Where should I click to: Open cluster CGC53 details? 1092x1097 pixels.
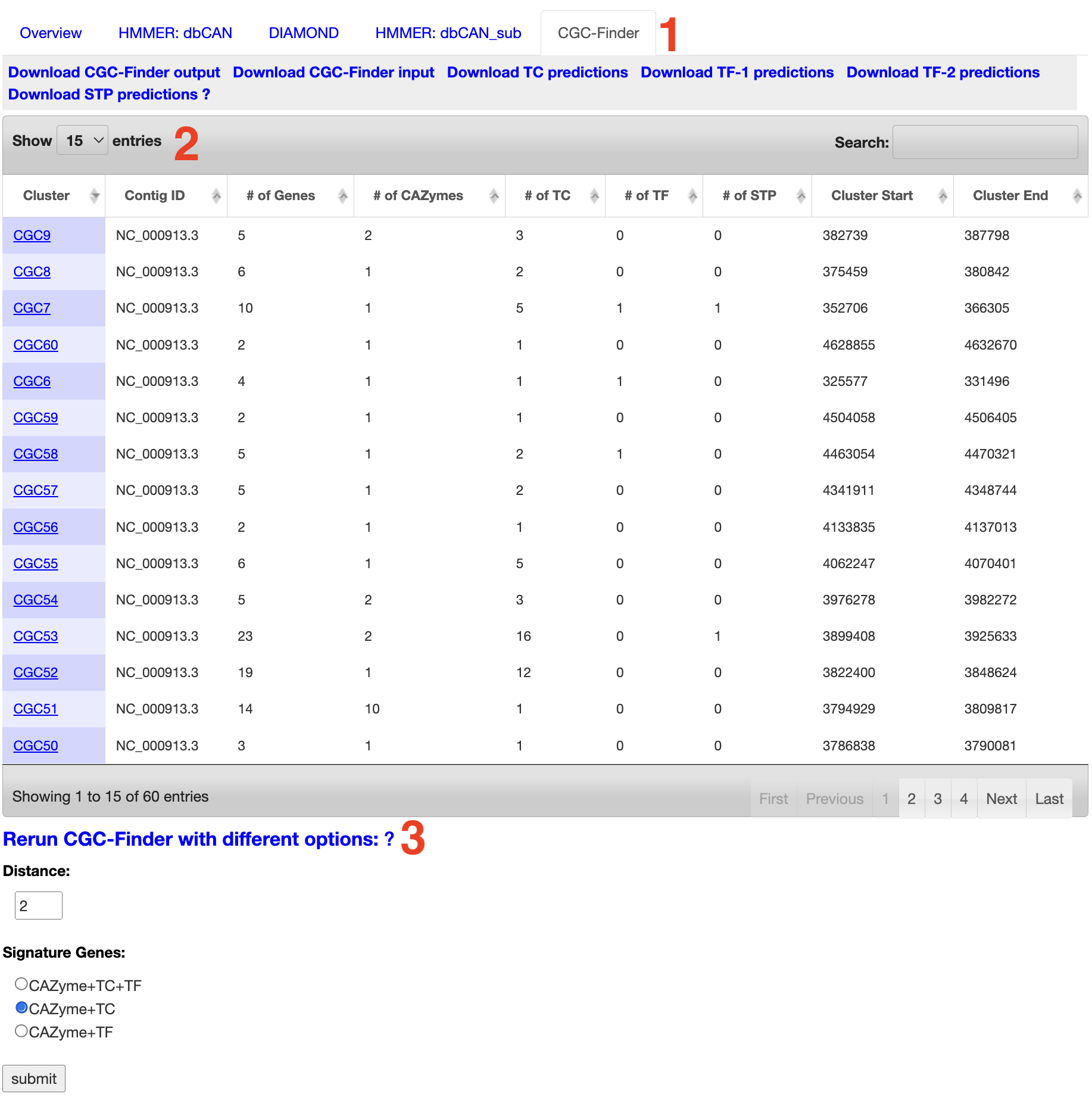point(35,636)
